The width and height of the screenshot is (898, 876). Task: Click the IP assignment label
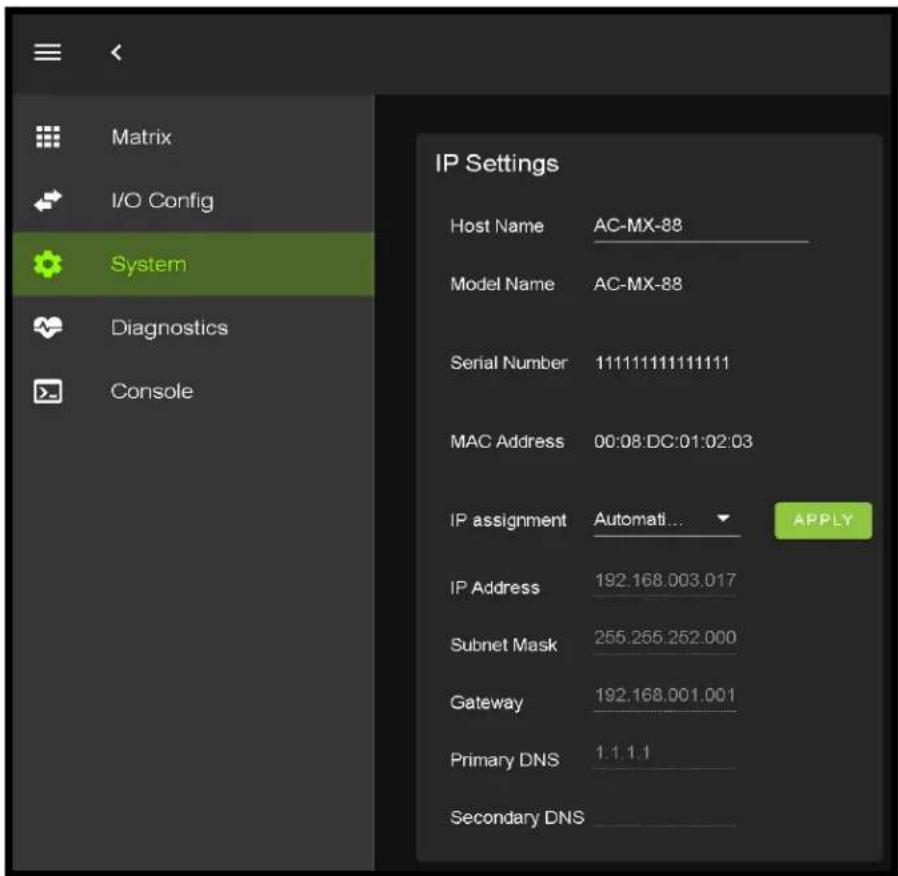(508, 520)
